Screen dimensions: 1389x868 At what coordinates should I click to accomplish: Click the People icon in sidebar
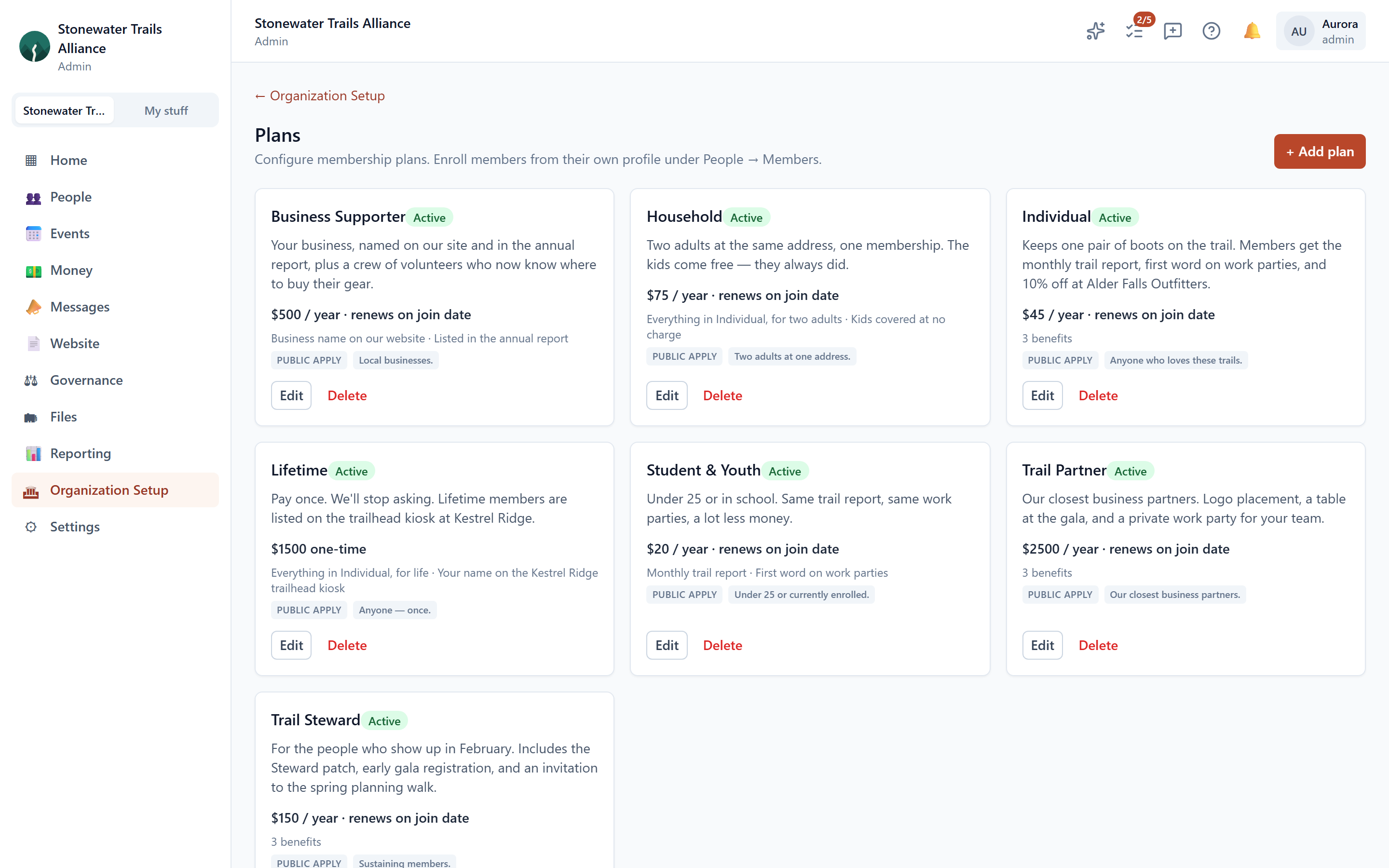coord(33,198)
